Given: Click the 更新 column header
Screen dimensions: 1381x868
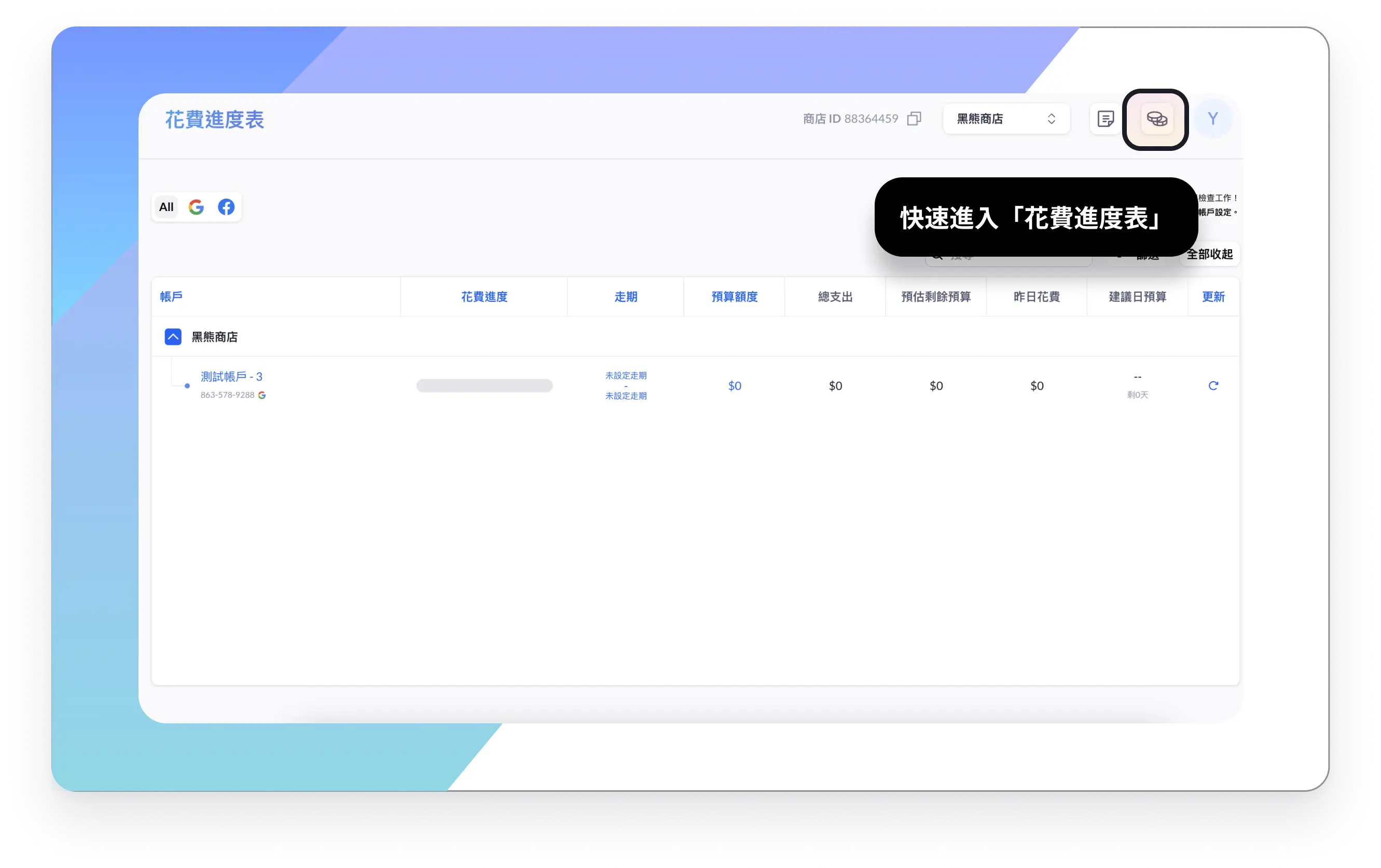Looking at the screenshot, I should point(1213,297).
